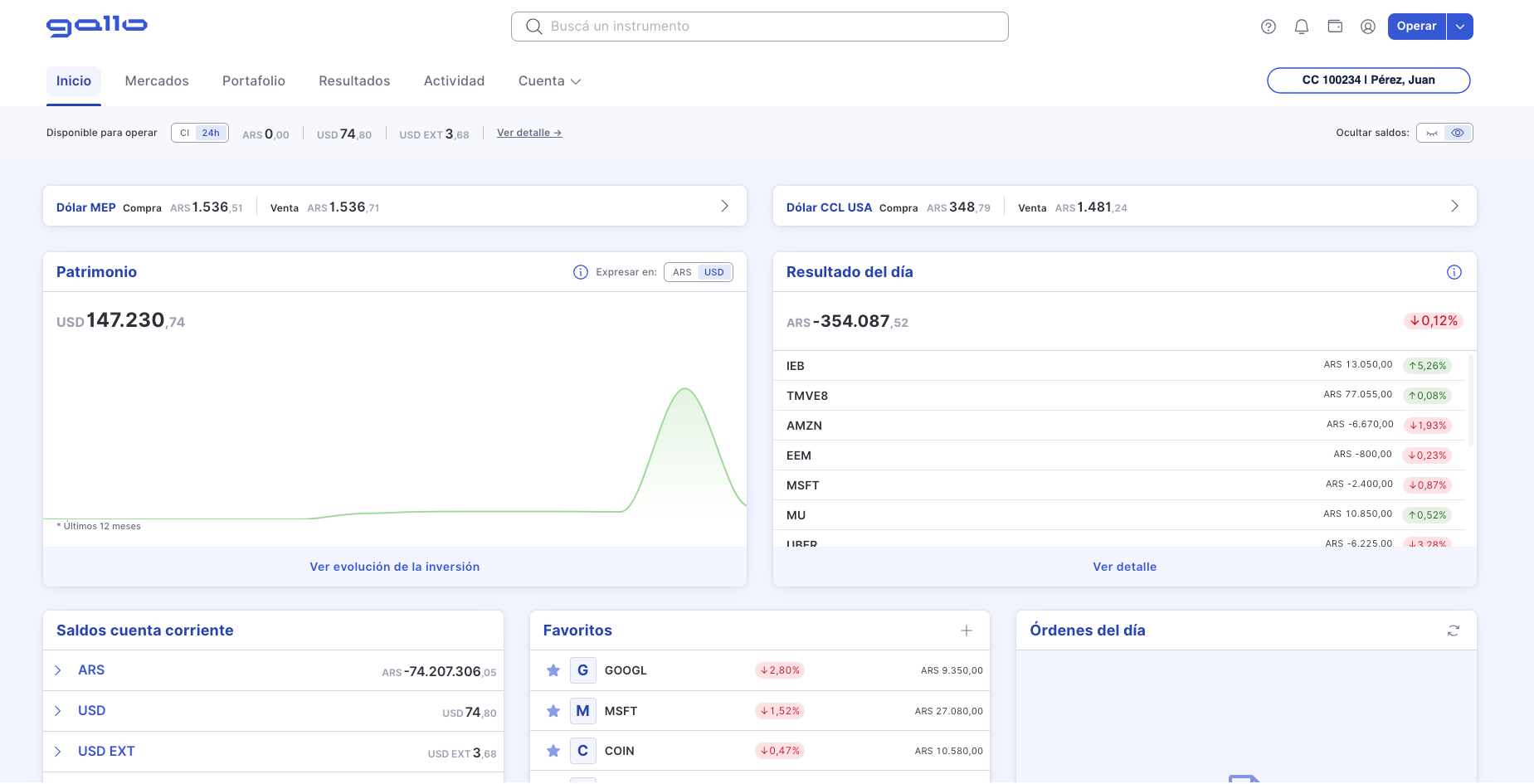Express Patrimonio in USD

coord(714,272)
